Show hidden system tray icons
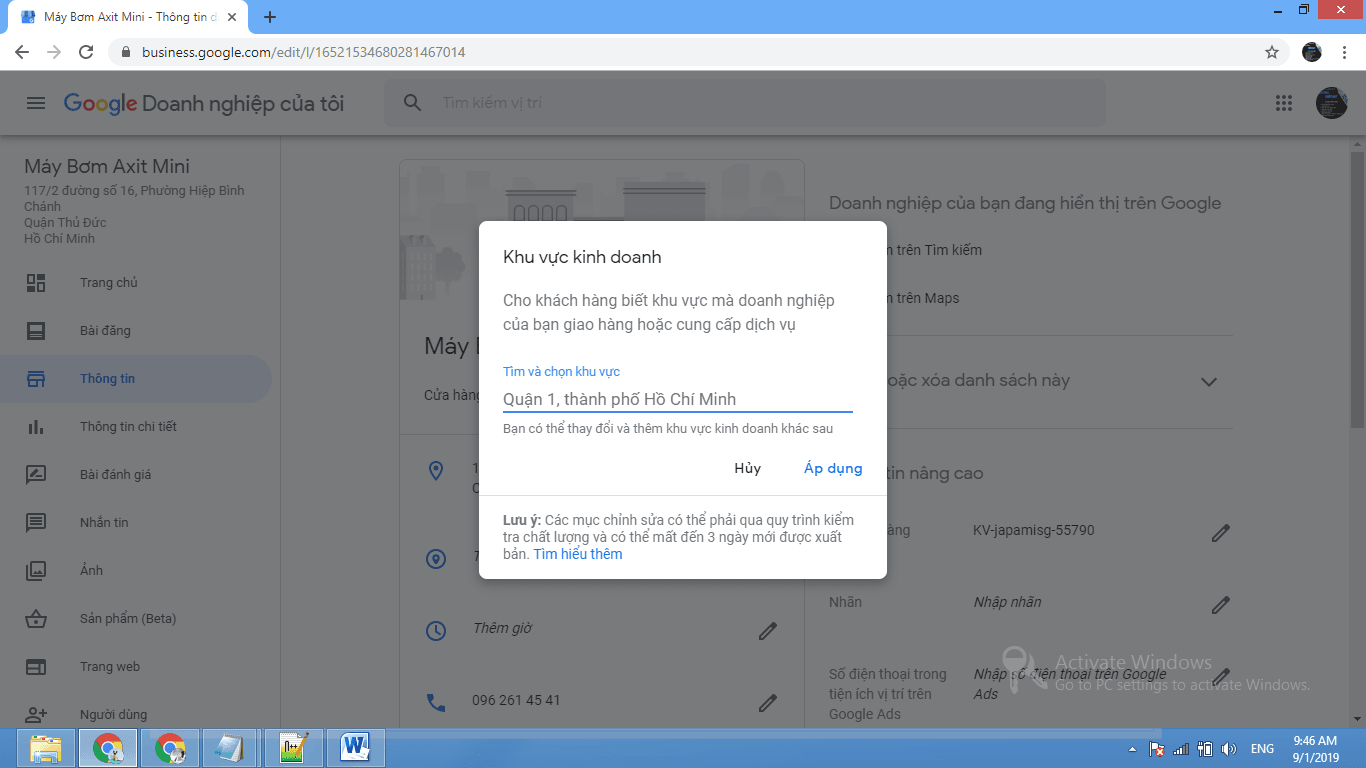1366x768 pixels. [x=1132, y=749]
